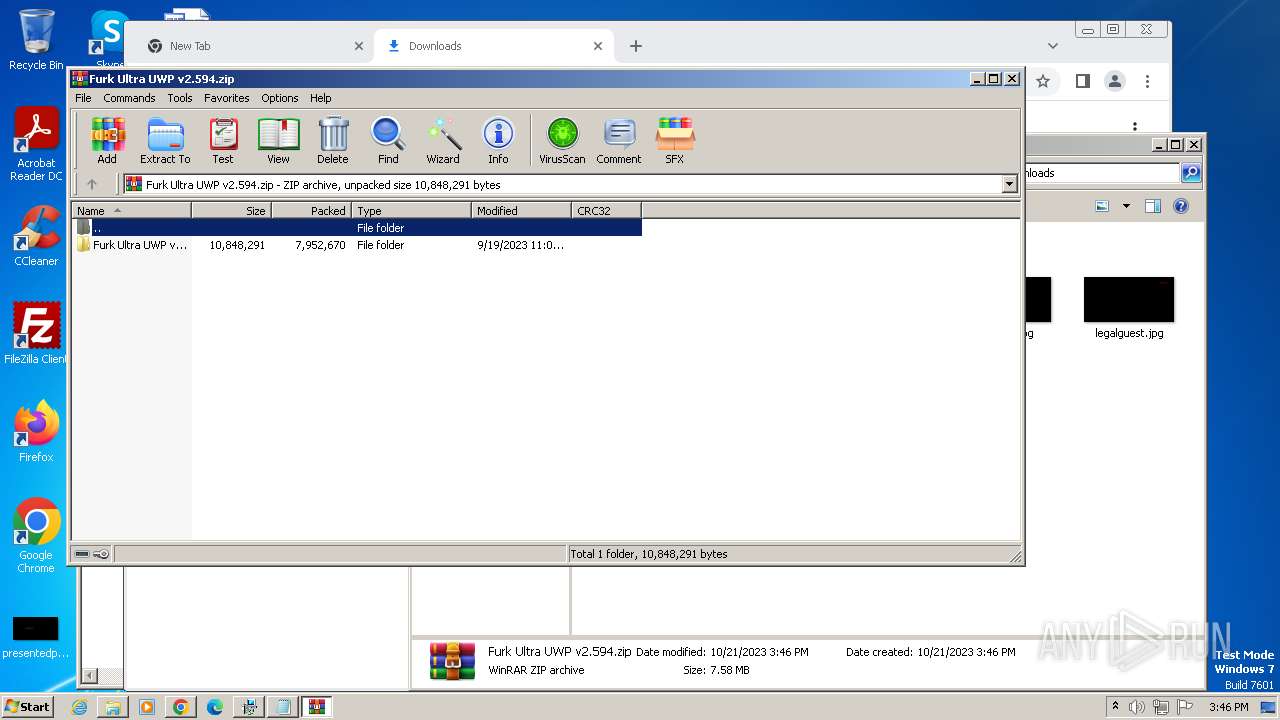This screenshot has height=720, width=1280.
Task: Open CCleaner desktop icon
Action: pyautogui.click(x=36, y=236)
